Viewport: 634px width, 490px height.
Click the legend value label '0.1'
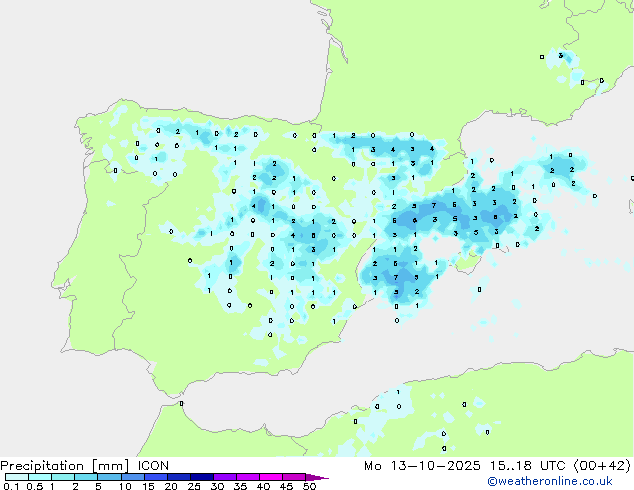(11, 486)
